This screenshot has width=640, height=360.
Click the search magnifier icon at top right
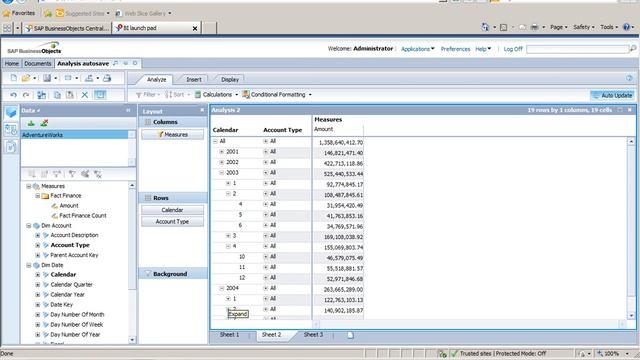[x=633, y=49]
